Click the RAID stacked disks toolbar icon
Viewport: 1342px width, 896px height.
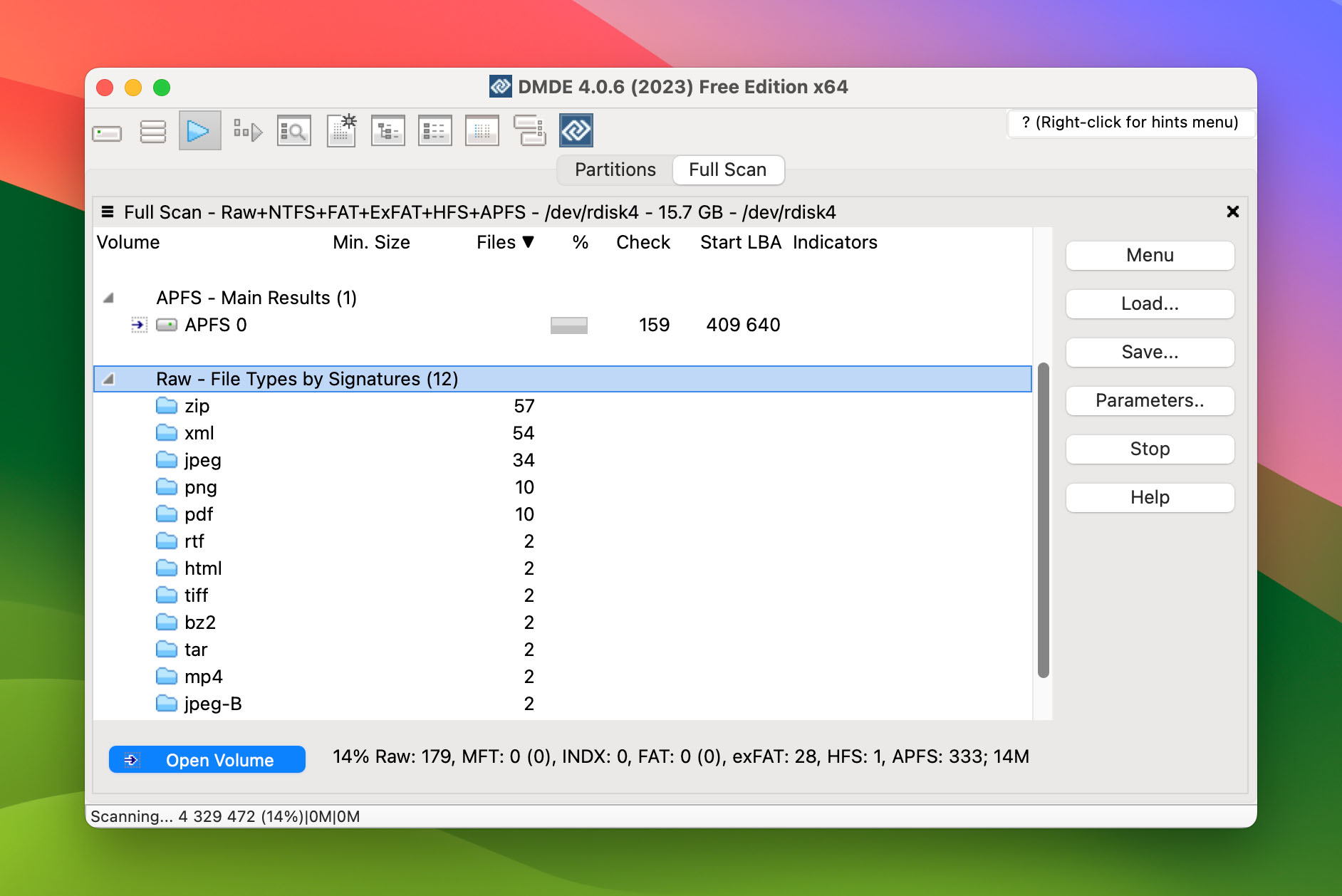click(x=529, y=131)
